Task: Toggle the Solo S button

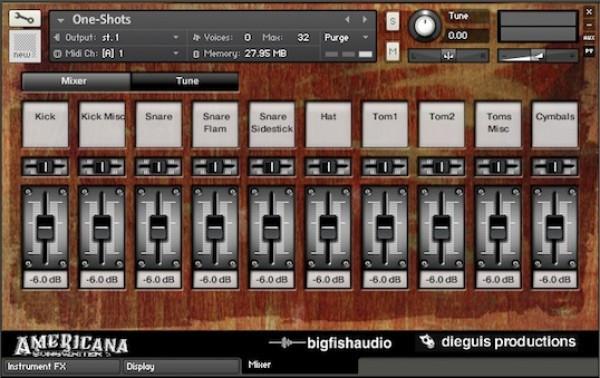Action: click(393, 21)
